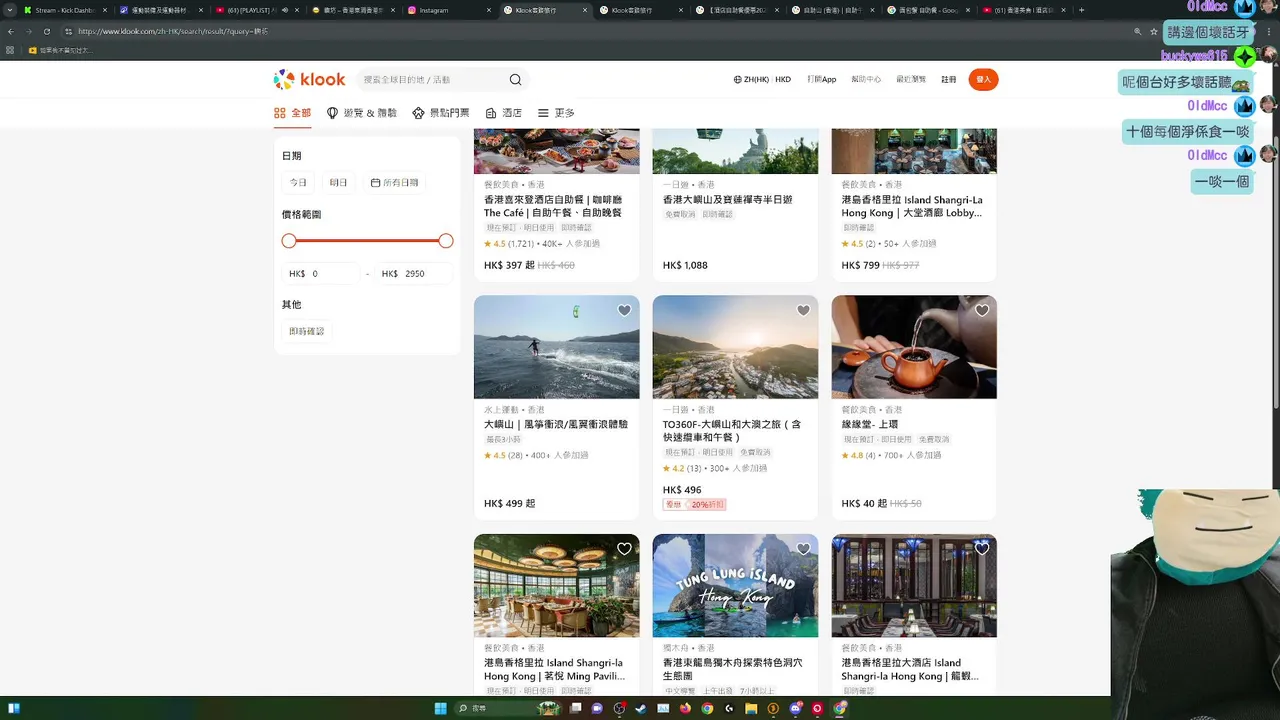This screenshot has width=1280, height=720.
Task: Open 香港大嶼山及寶蓮禪寺半日遊 listing title
Action: tap(727, 199)
